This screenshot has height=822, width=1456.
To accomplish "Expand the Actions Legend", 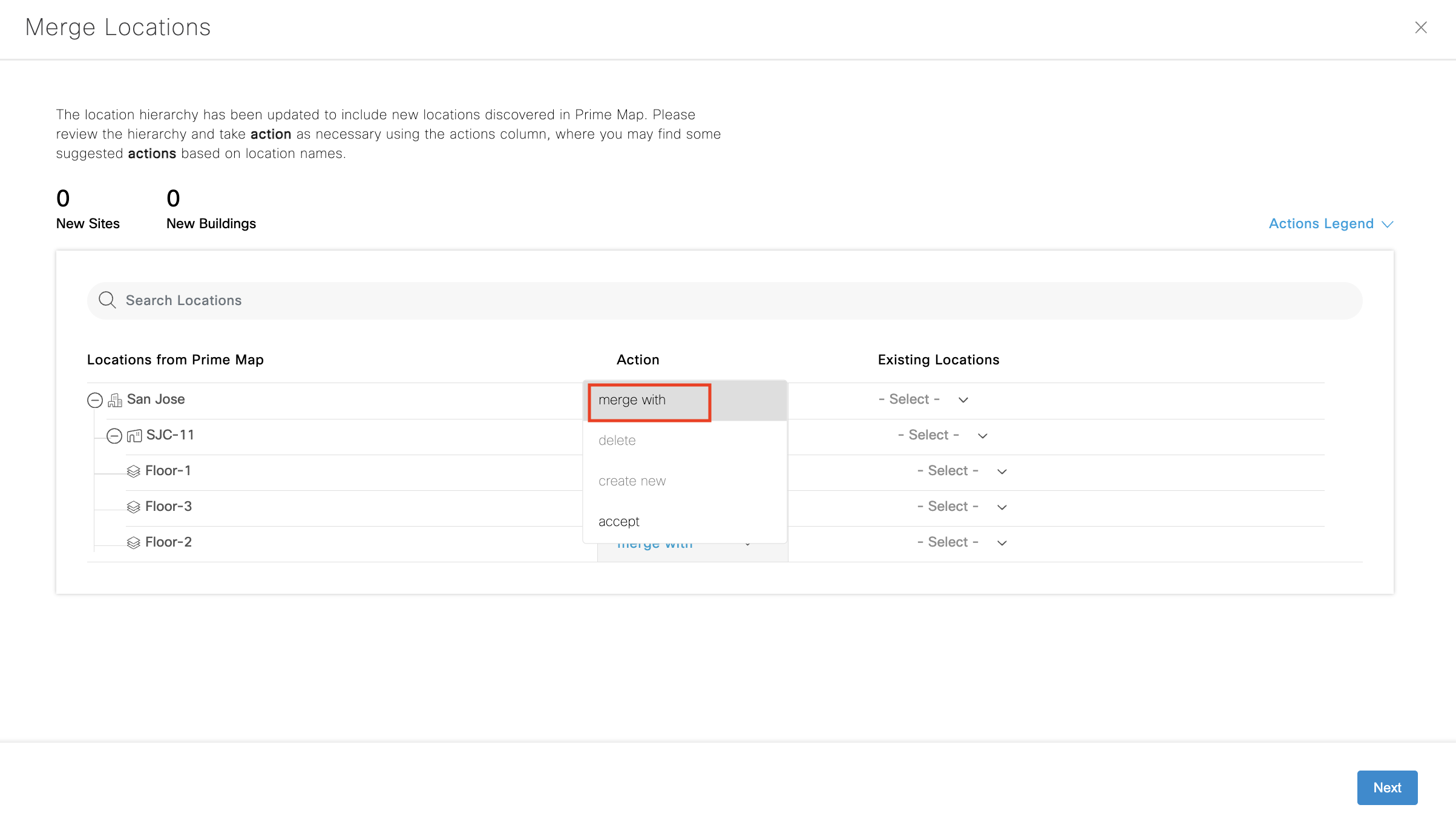I will click(1331, 224).
